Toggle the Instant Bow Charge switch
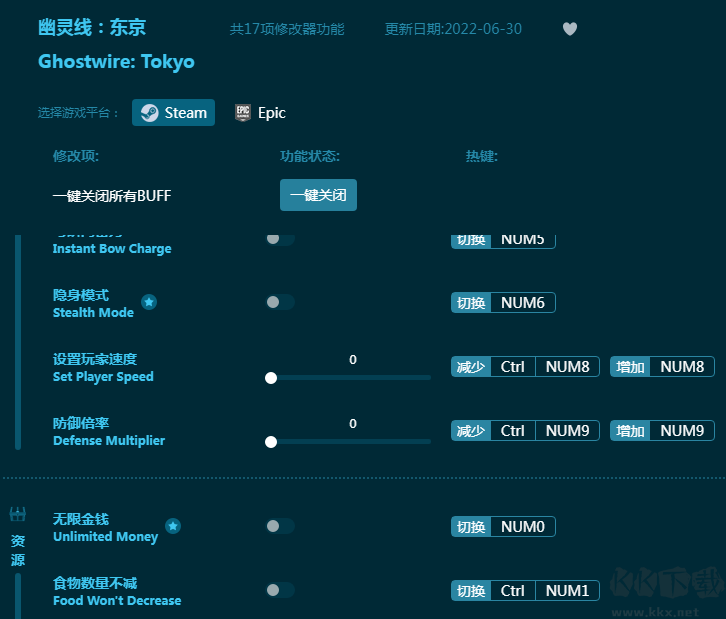The image size is (726, 619). point(280,239)
